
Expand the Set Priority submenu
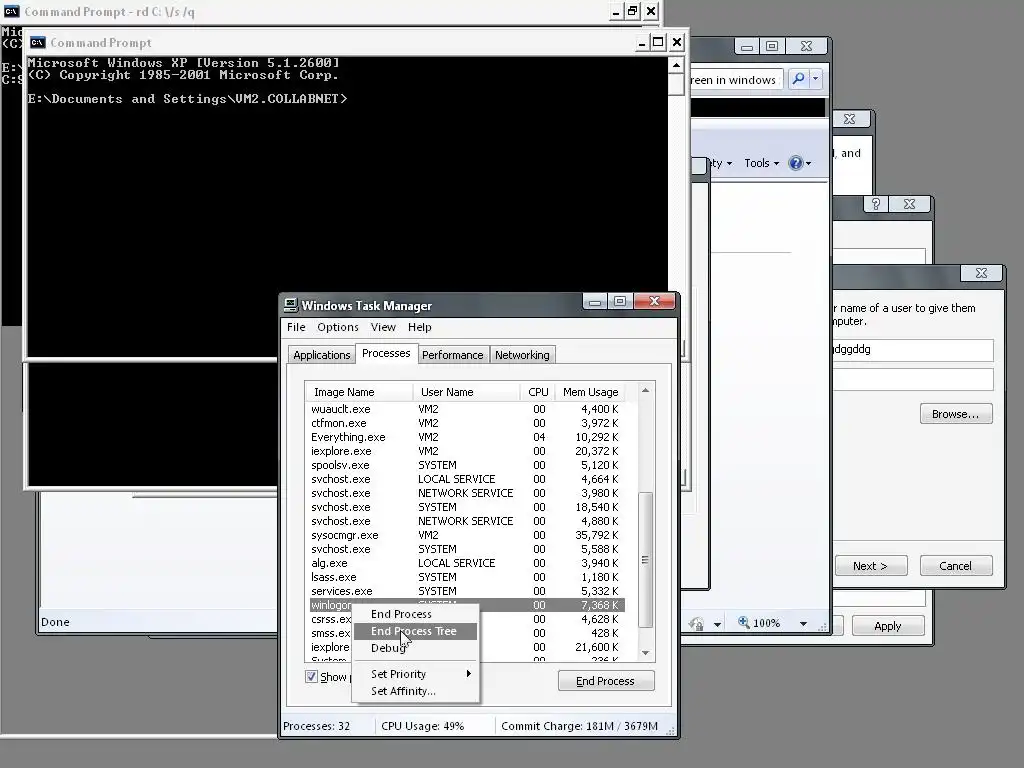click(x=415, y=674)
